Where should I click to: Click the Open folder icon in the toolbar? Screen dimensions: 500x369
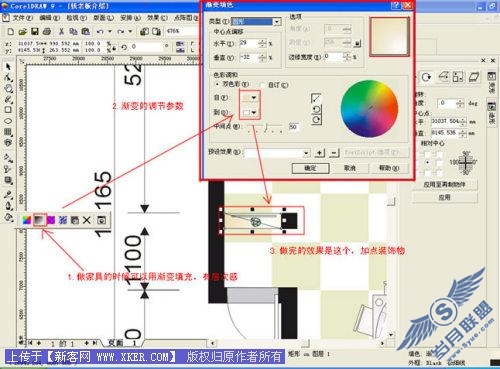point(22,32)
